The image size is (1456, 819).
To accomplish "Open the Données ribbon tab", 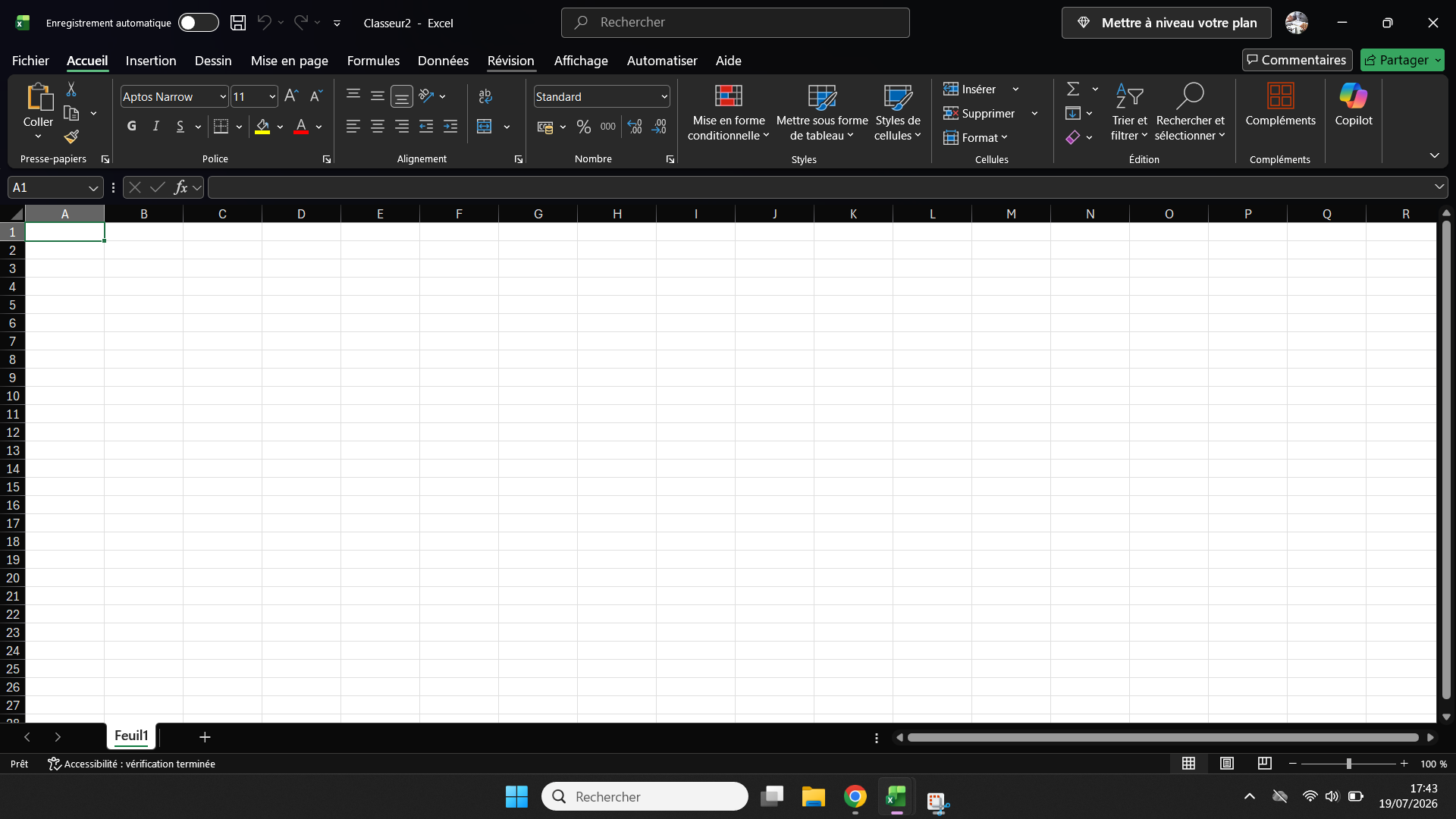I will [443, 61].
